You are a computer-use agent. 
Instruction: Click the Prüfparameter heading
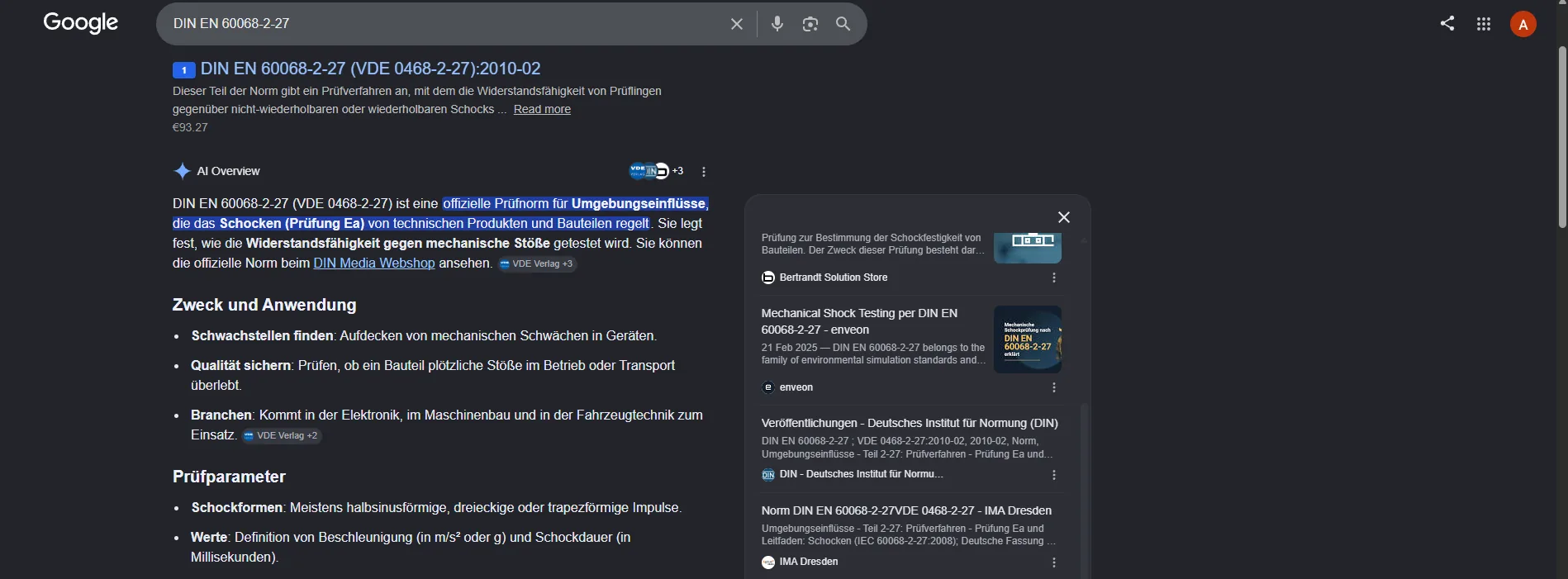tap(229, 477)
